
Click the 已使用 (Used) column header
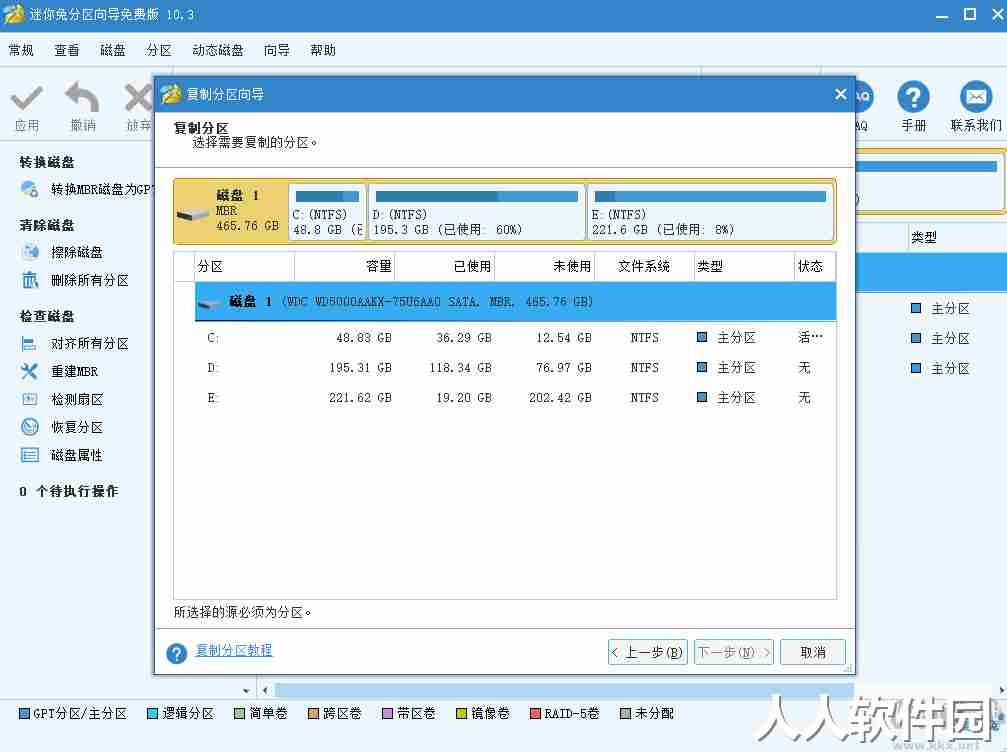[x=444, y=267]
